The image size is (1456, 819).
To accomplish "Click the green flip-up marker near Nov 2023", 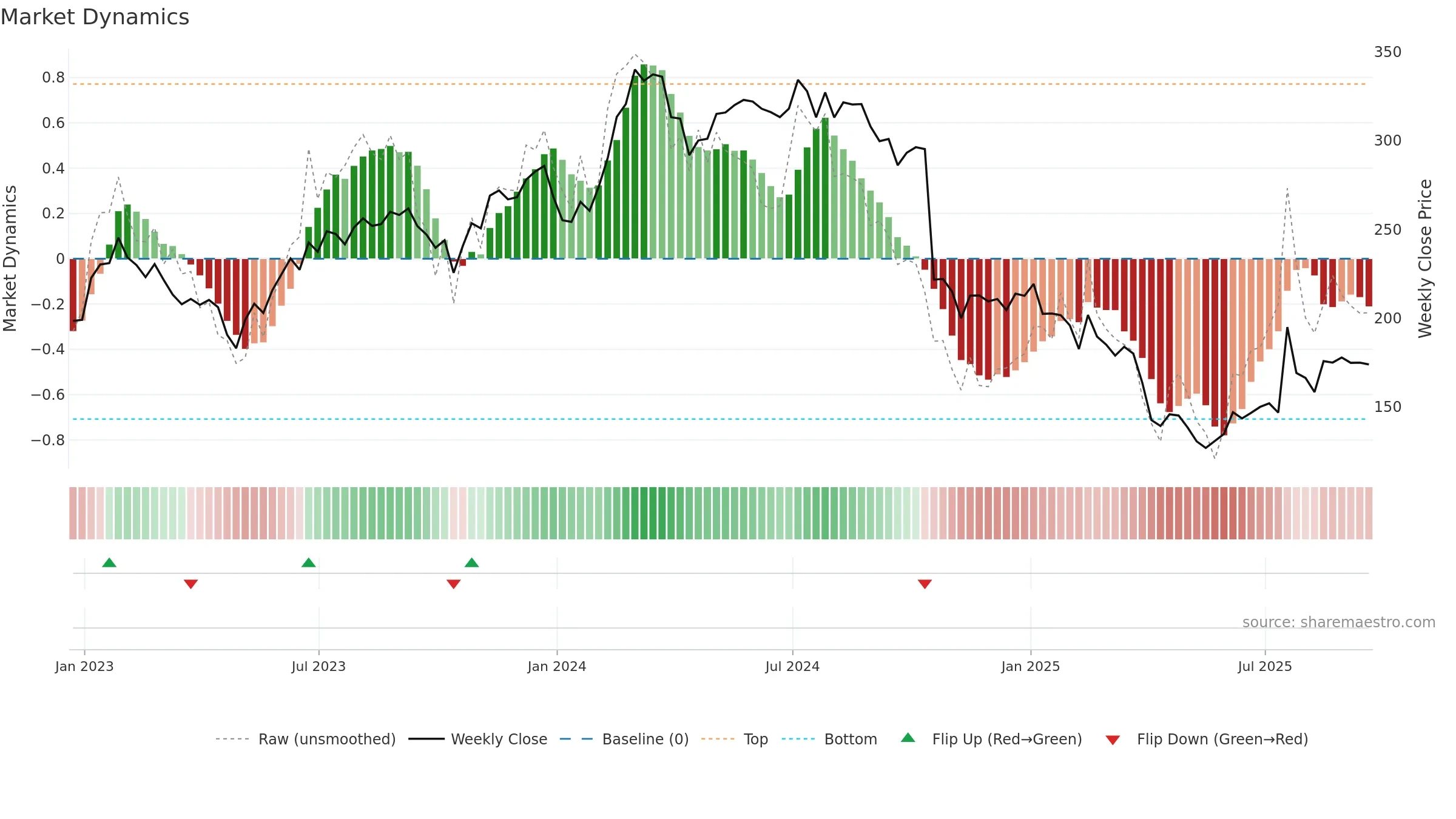I will click(472, 562).
